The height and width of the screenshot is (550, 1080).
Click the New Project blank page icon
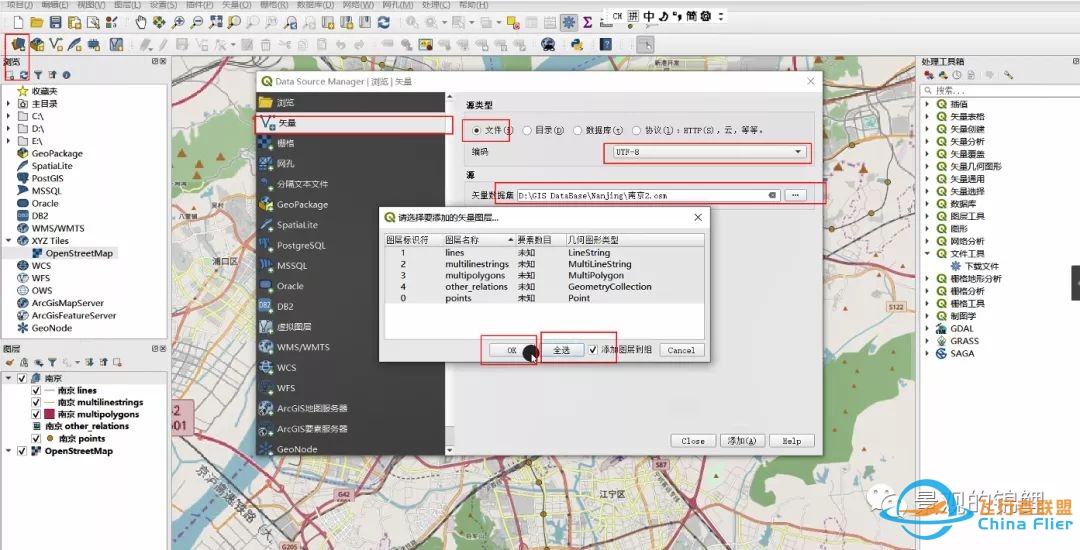coord(18,23)
